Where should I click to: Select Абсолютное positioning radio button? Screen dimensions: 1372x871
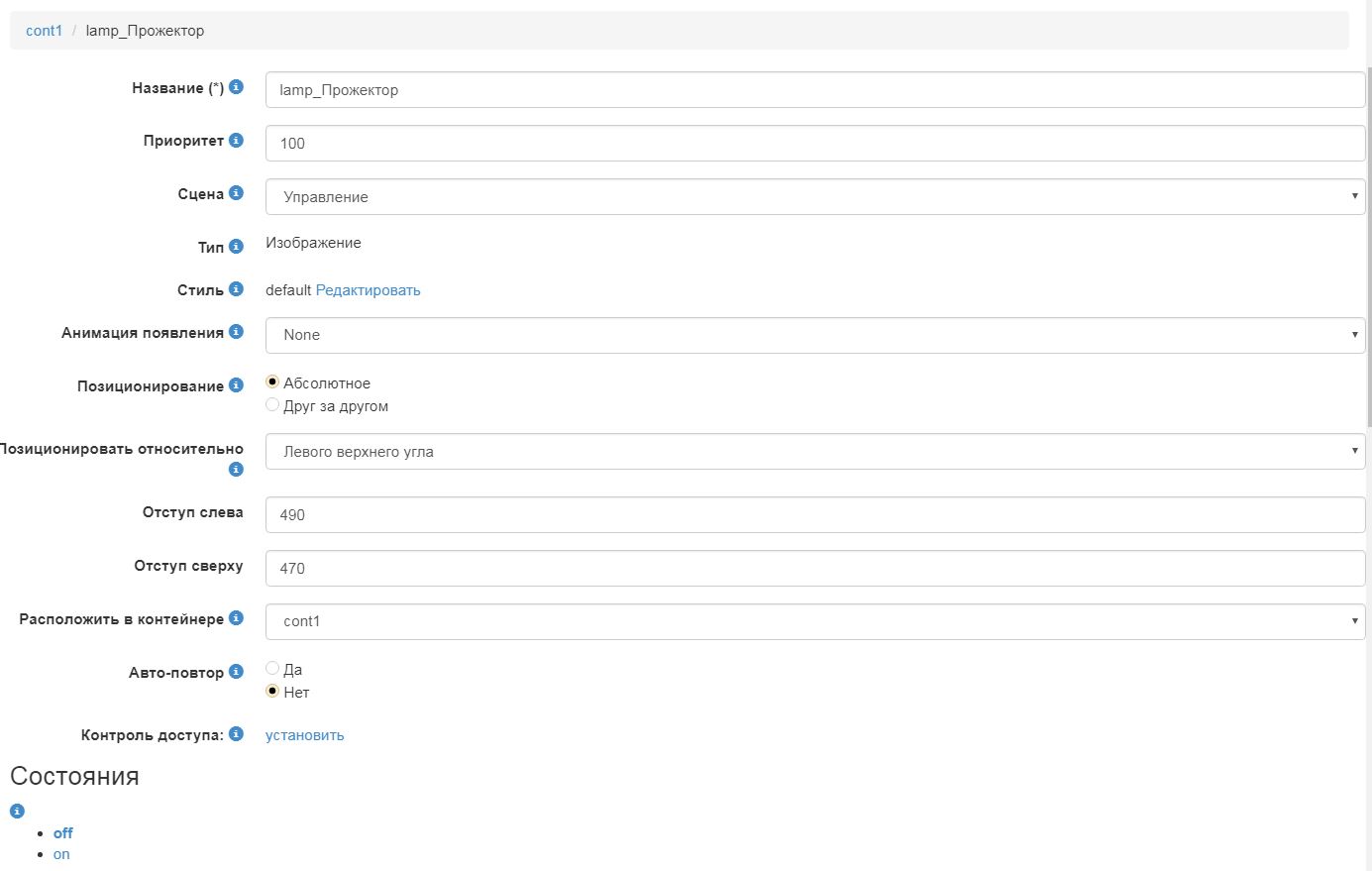pos(272,382)
